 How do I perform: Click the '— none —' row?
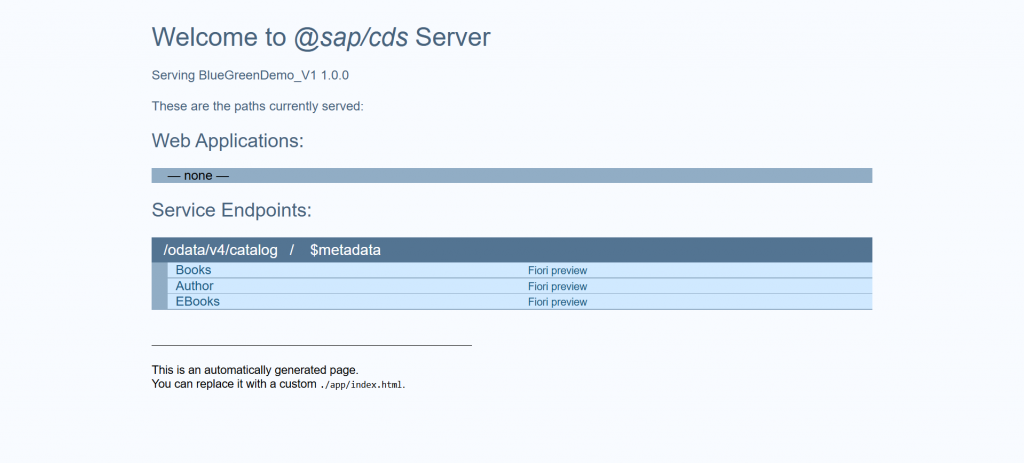coord(512,176)
